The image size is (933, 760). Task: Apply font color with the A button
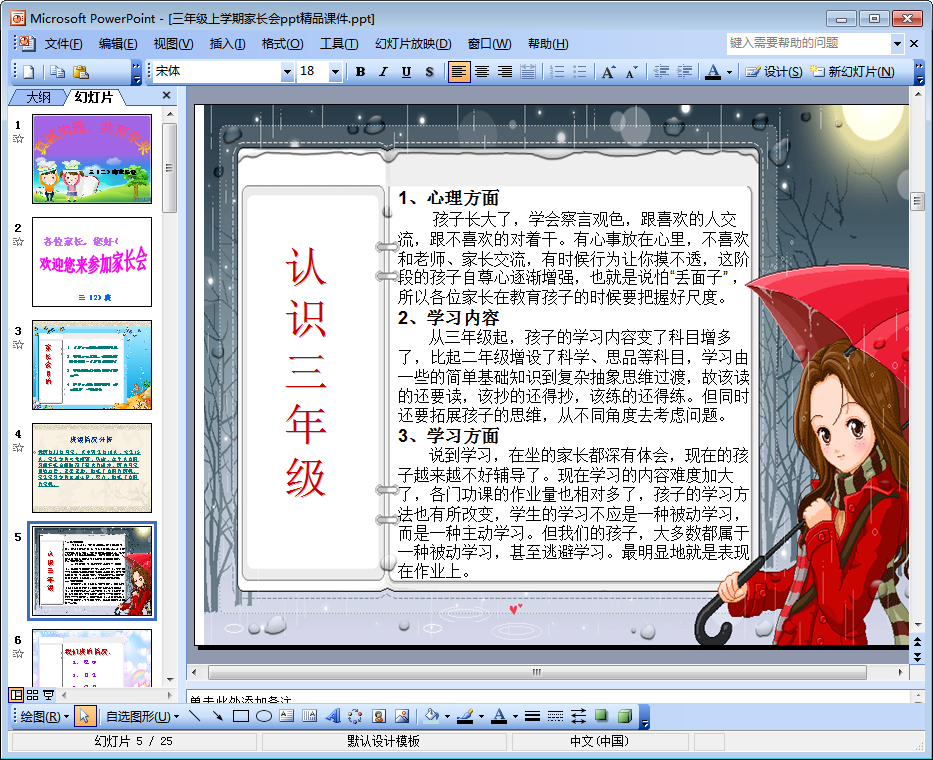[713, 72]
